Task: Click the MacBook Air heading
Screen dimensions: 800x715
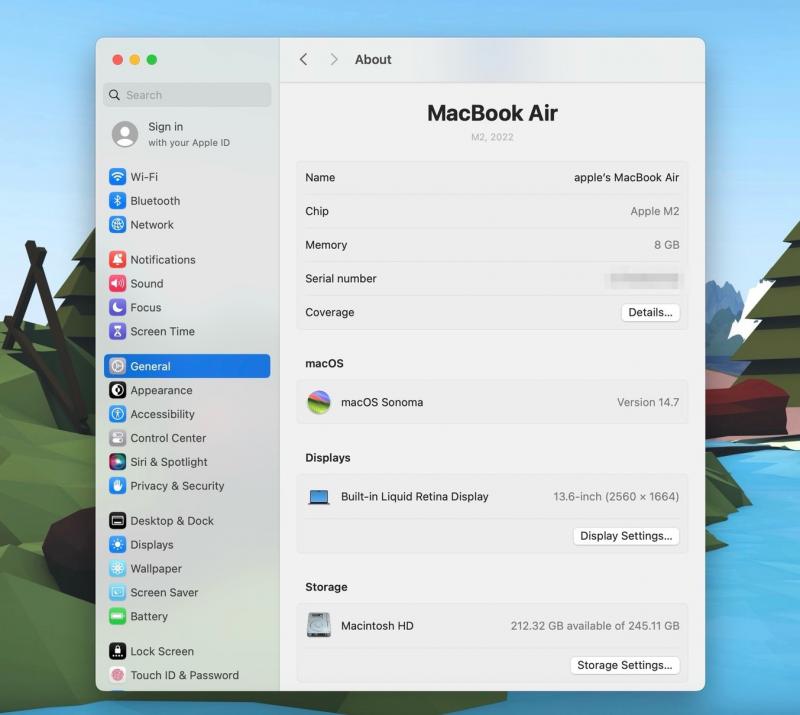Action: click(x=492, y=113)
